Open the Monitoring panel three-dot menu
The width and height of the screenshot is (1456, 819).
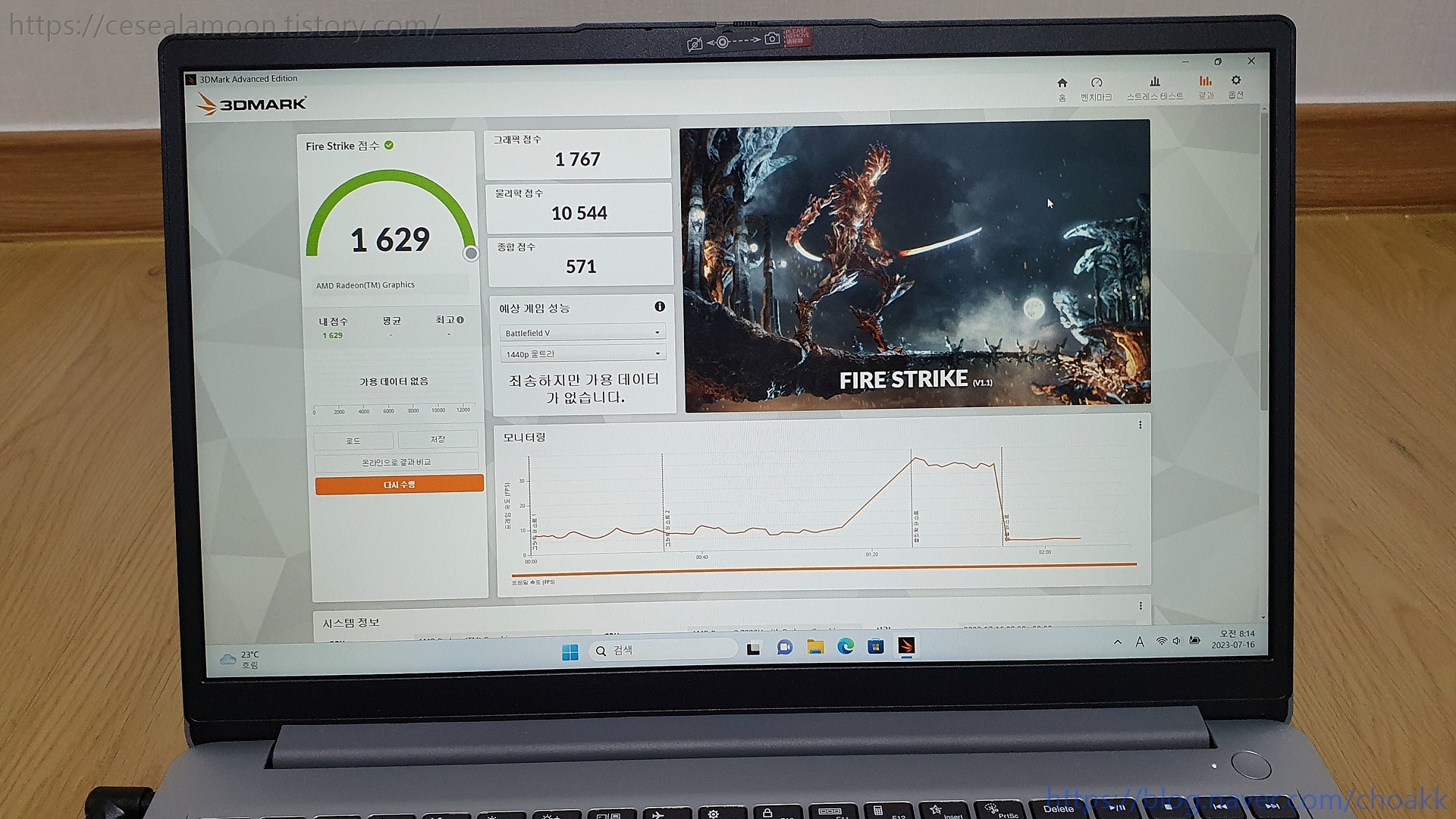coord(1140,425)
